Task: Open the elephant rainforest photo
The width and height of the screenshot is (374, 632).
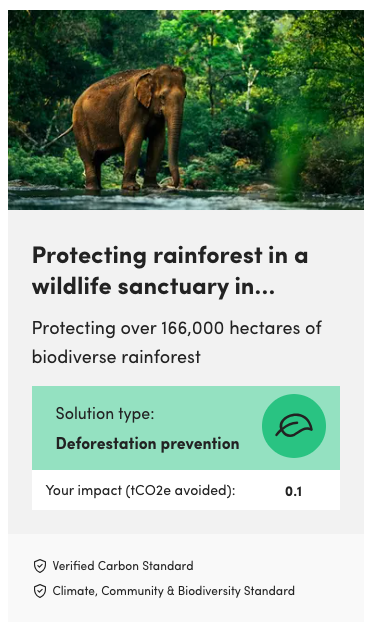Action: (186, 110)
